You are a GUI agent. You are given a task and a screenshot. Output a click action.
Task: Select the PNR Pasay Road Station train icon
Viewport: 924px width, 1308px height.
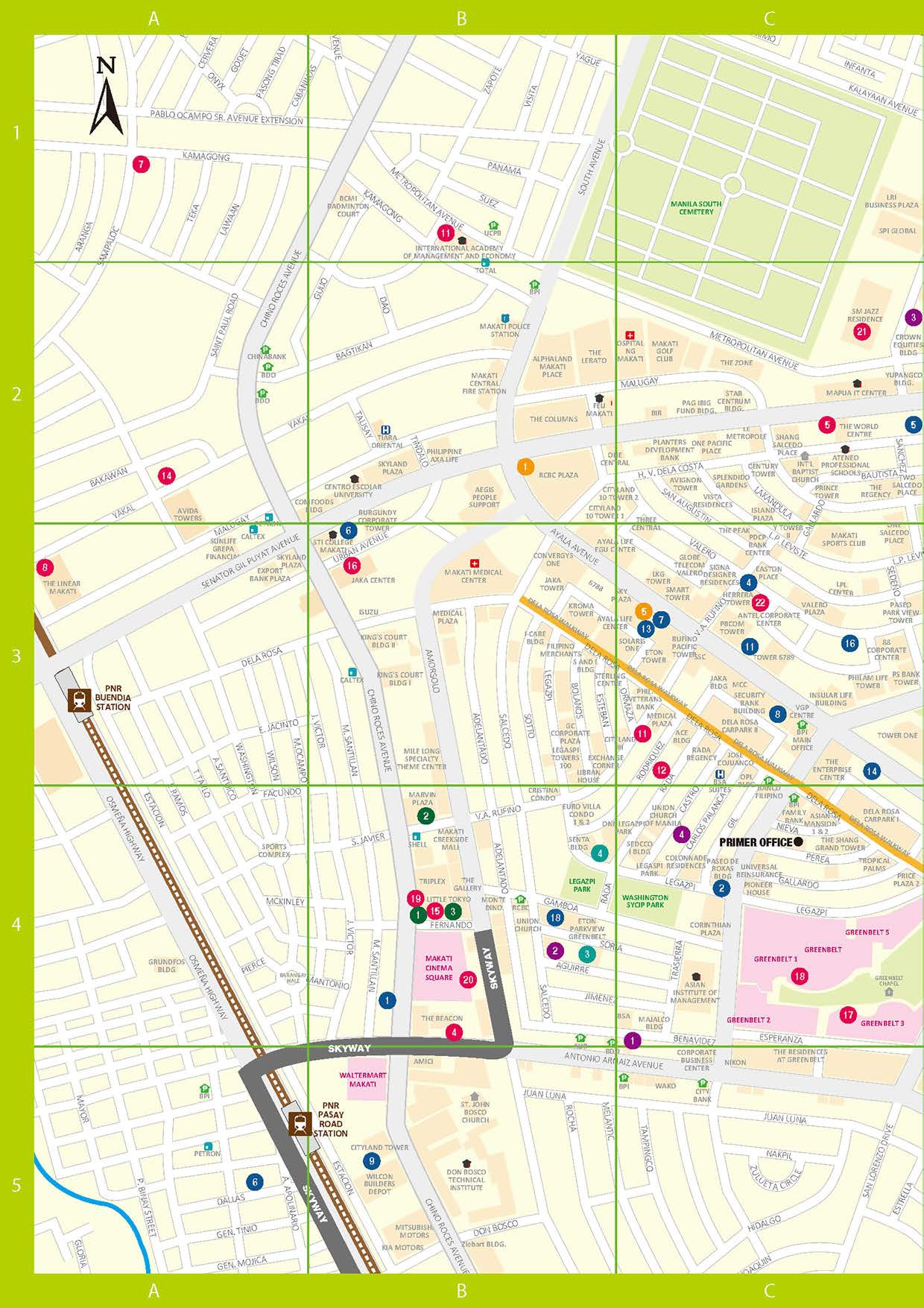[300, 1123]
